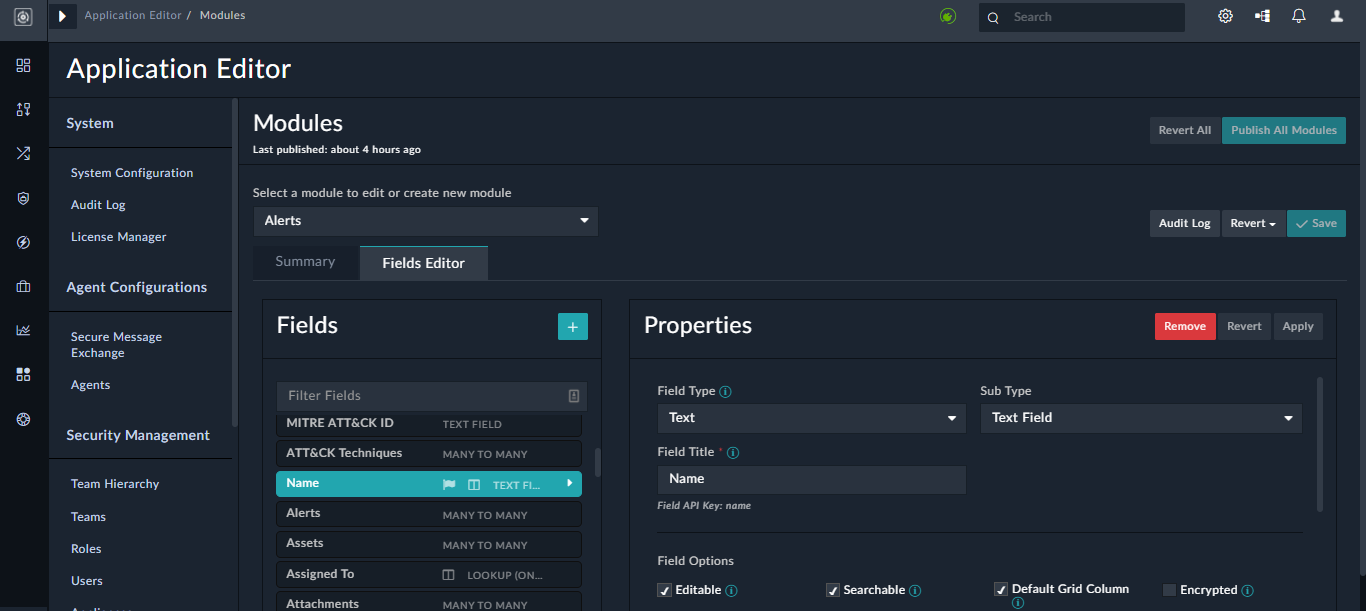Open the line chart reports icon
Viewport: 1366px width, 611px height.
coord(23,330)
